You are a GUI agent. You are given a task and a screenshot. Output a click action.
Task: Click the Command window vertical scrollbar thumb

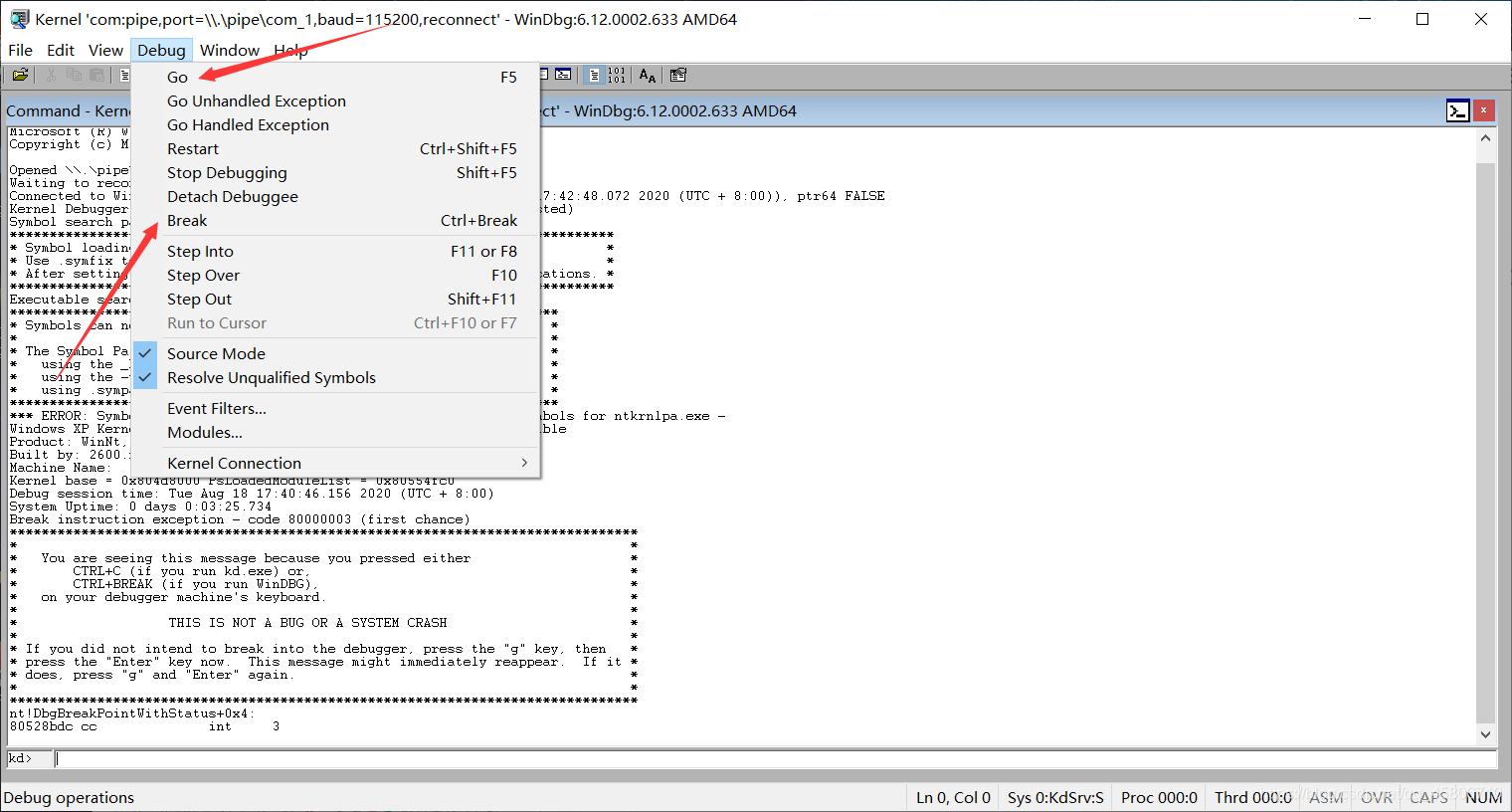[1485, 443]
